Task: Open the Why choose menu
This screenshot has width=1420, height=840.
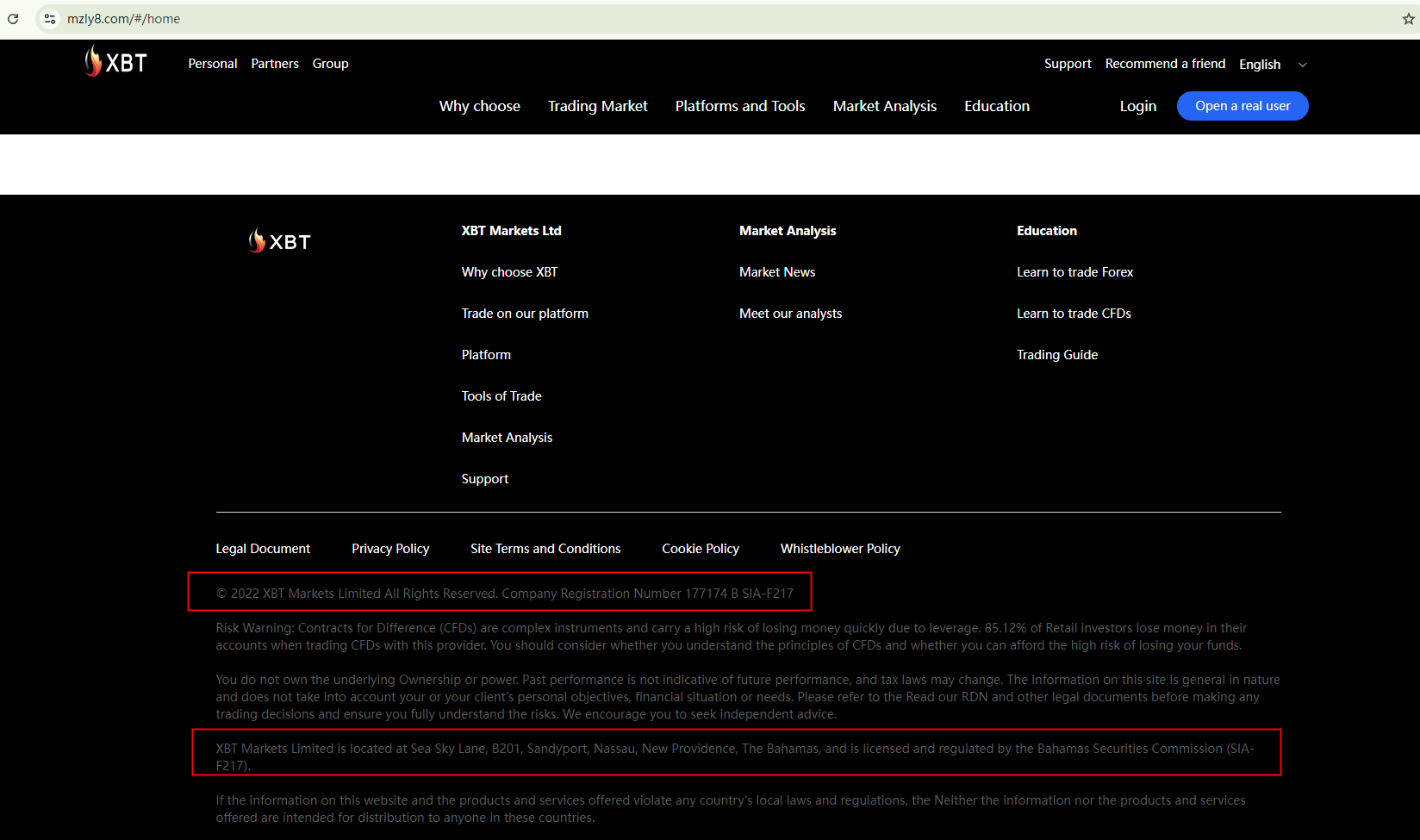Action: click(x=480, y=106)
